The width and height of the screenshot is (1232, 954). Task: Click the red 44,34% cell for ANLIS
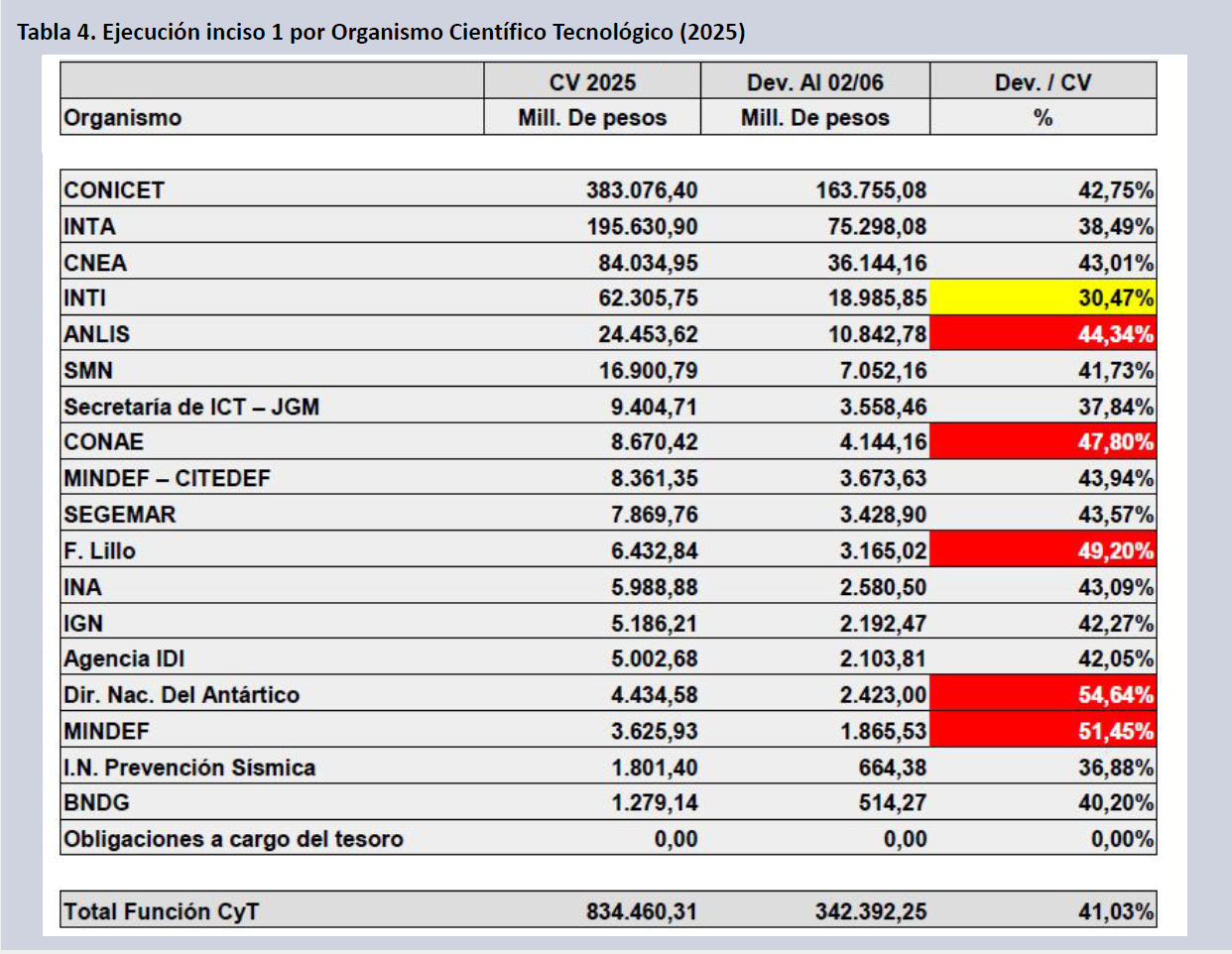click(1043, 334)
